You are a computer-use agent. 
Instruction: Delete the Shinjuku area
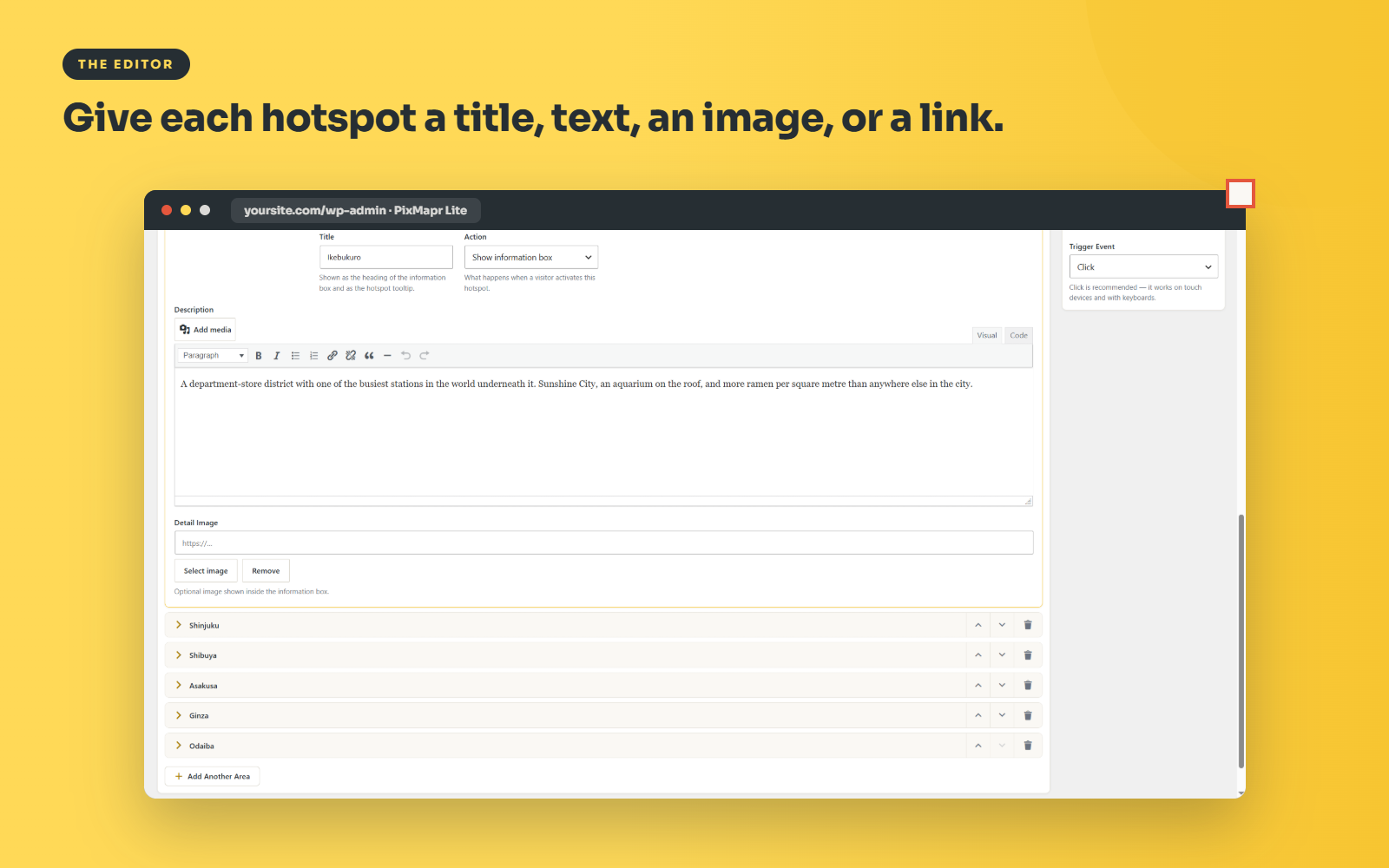point(1028,625)
